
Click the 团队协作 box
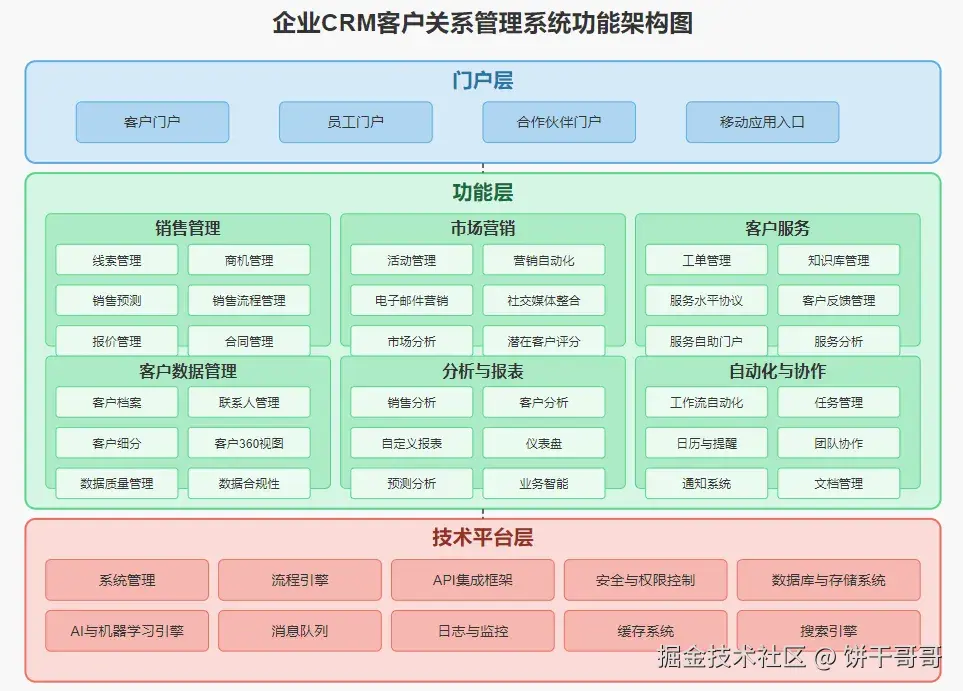pos(838,443)
